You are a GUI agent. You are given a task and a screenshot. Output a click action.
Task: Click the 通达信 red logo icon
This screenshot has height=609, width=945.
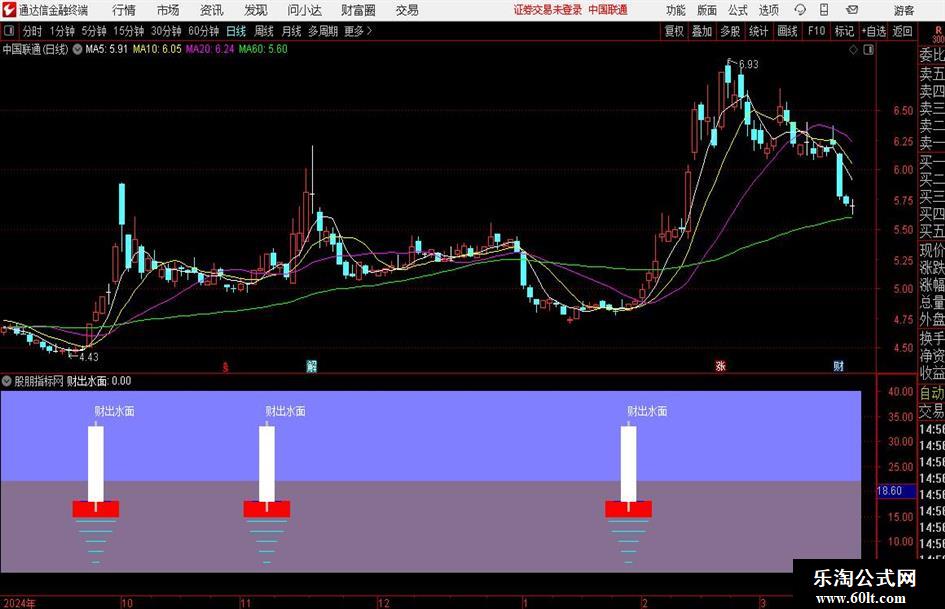(8, 10)
